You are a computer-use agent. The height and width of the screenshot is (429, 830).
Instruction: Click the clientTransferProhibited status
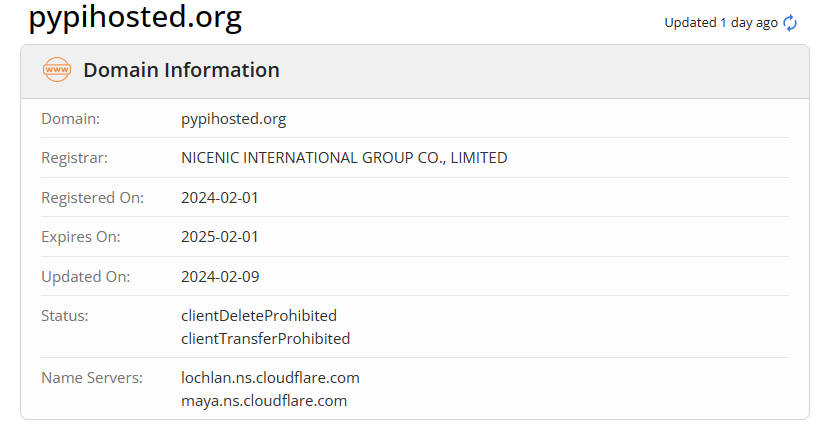pyautogui.click(x=265, y=338)
